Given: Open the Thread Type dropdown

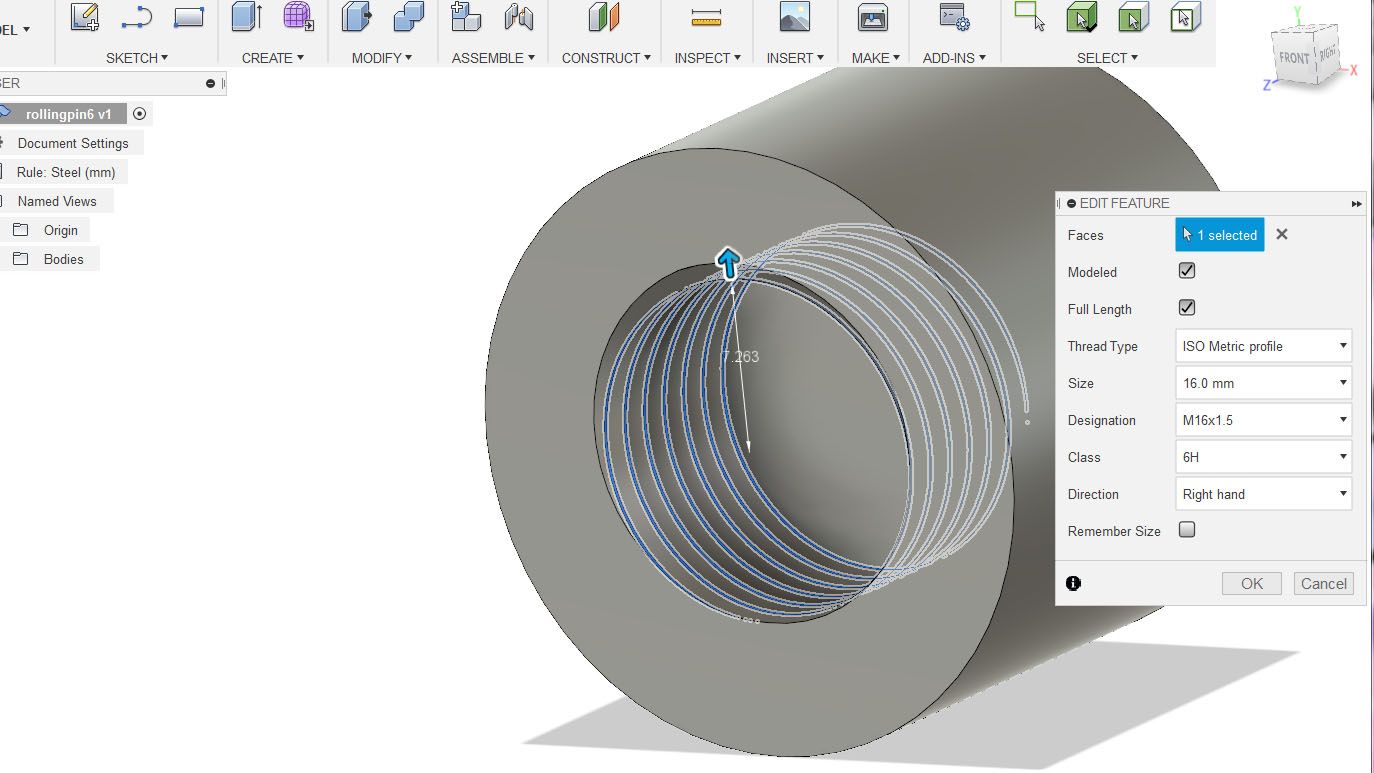Looking at the screenshot, I should pos(1264,346).
